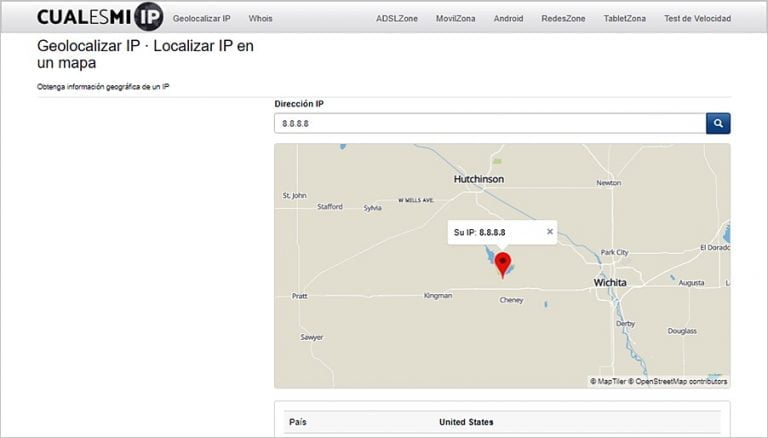The width and height of the screenshot is (768, 438).
Task: Open the RedesZone link
Action: pyautogui.click(x=563, y=19)
